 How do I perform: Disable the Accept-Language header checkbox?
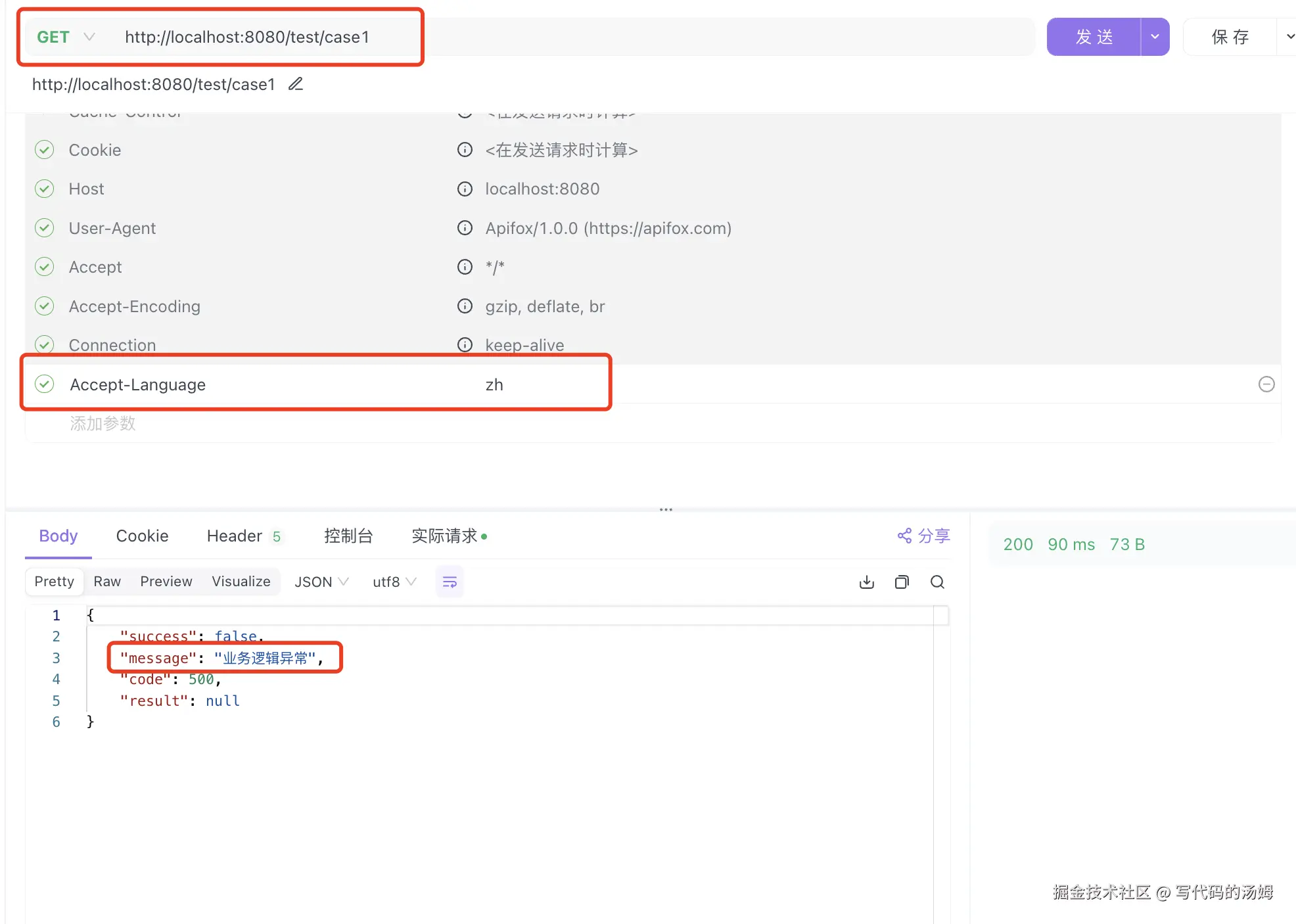tap(45, 384)
